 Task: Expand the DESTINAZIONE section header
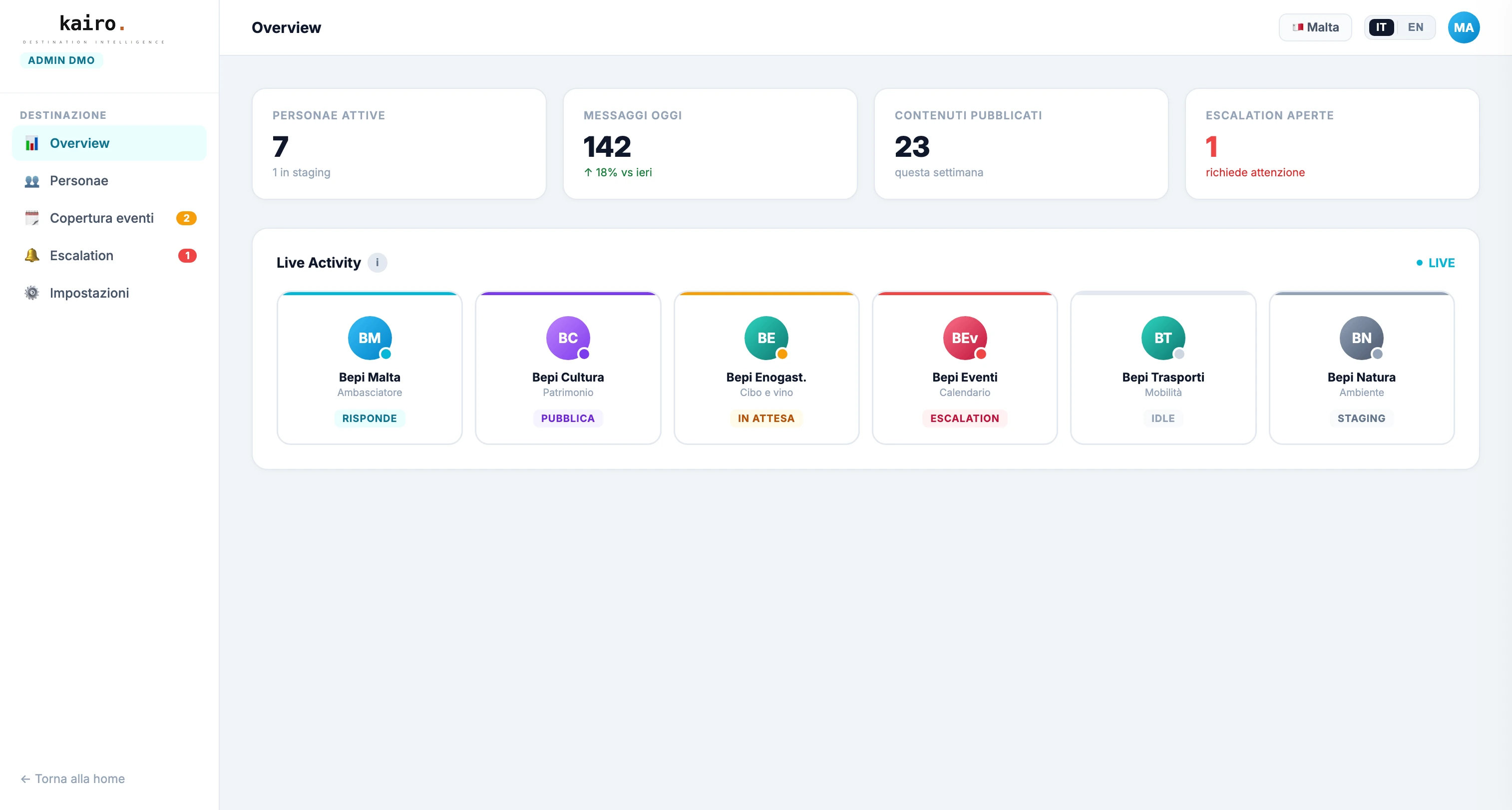tap(63, 115)
